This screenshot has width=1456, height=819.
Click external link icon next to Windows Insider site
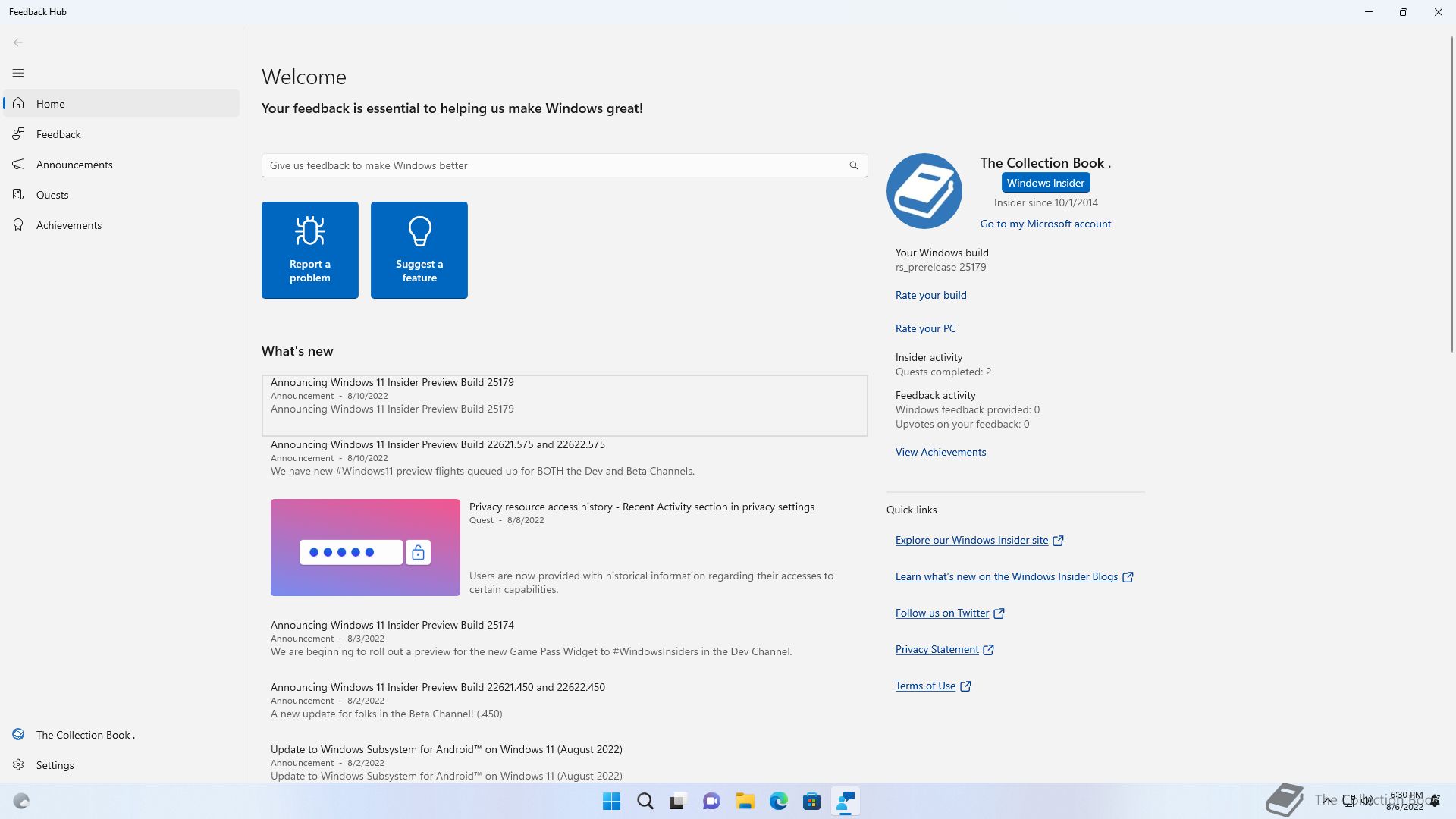click(1058, 541)
